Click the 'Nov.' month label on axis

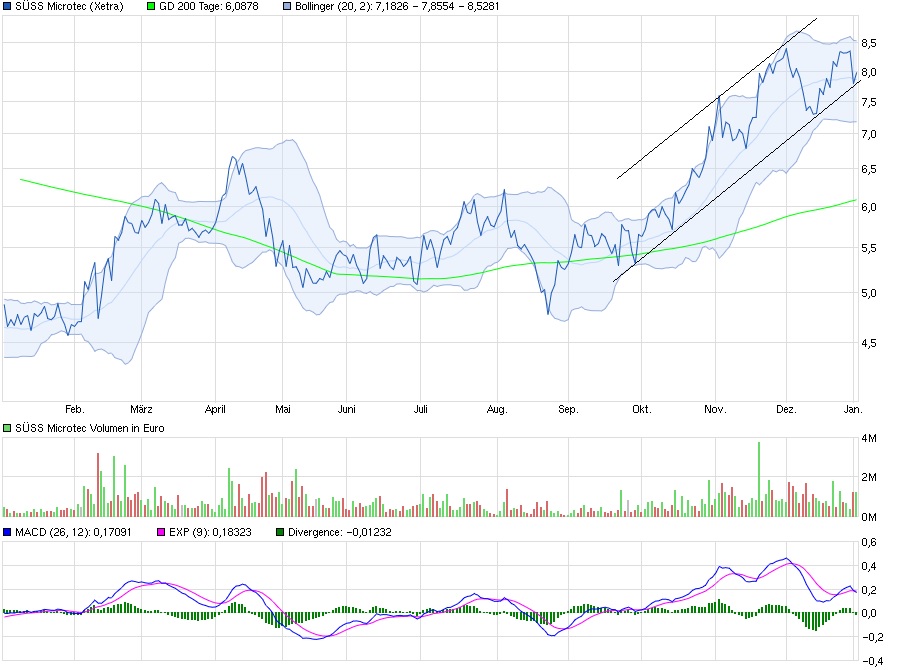pos(714,409)
